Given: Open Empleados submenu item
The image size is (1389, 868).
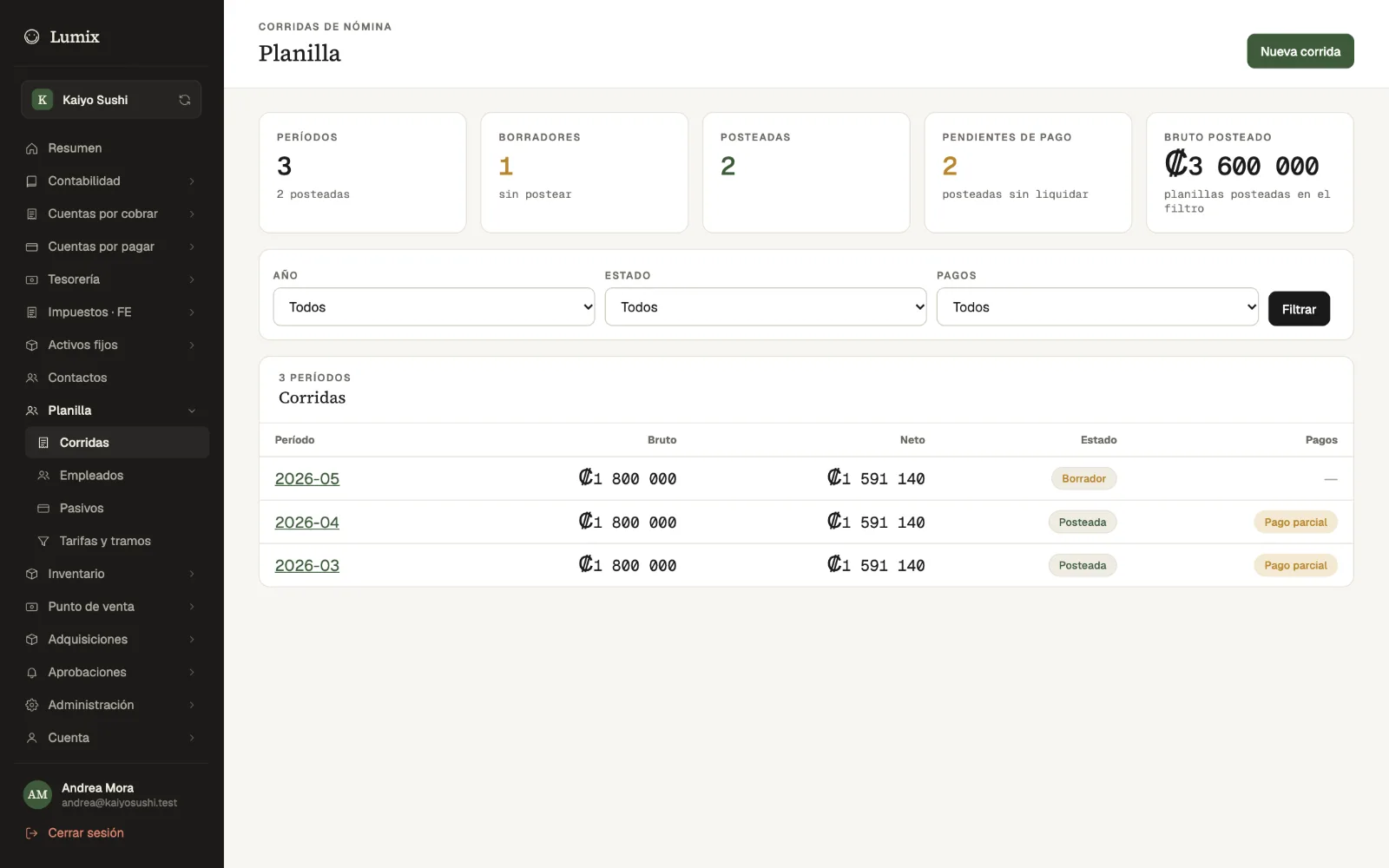Looking at the screenshot, I should 117,476.
